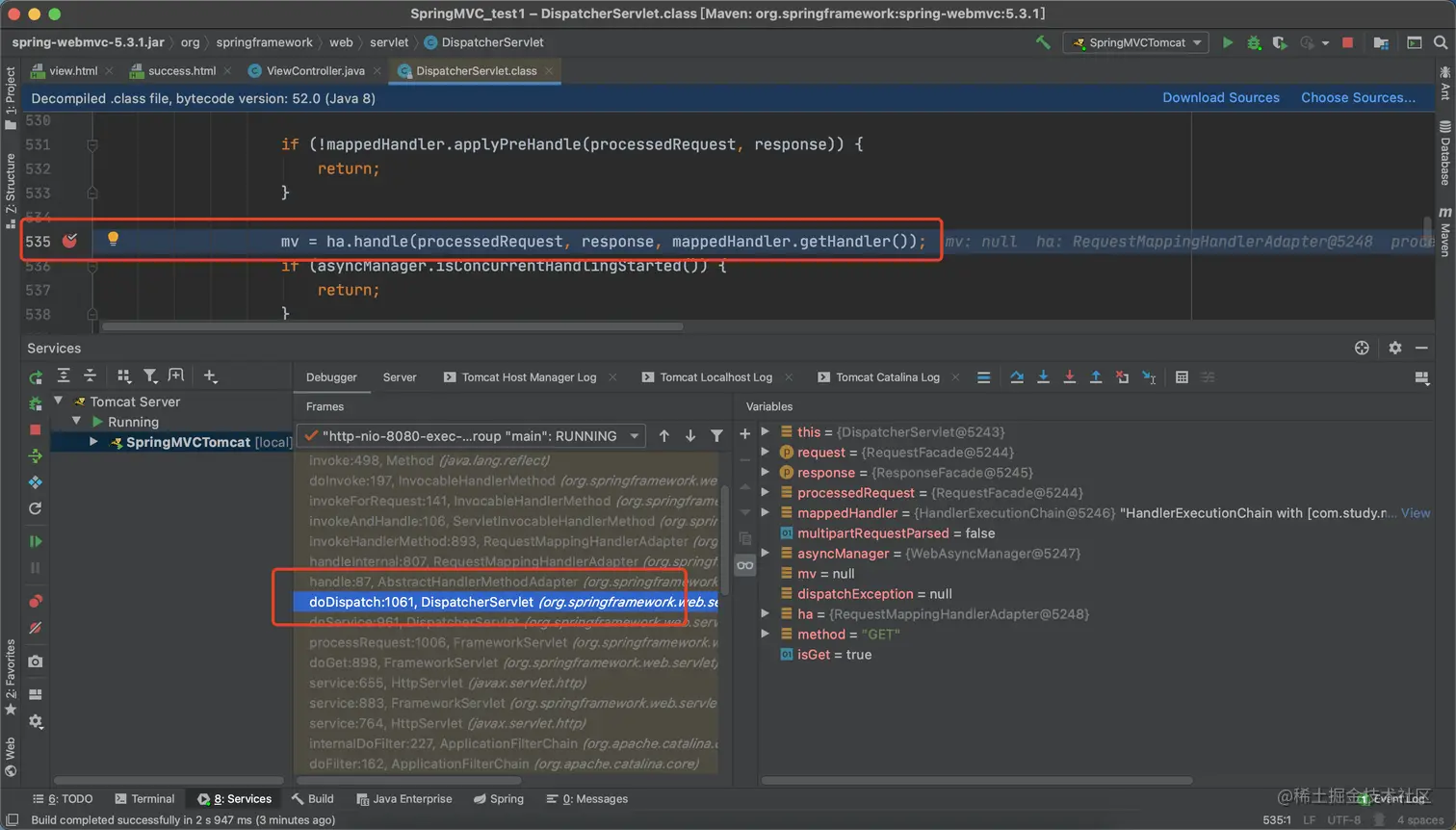
Task: Click the Download Sources link
Action: coord(1220,98)
